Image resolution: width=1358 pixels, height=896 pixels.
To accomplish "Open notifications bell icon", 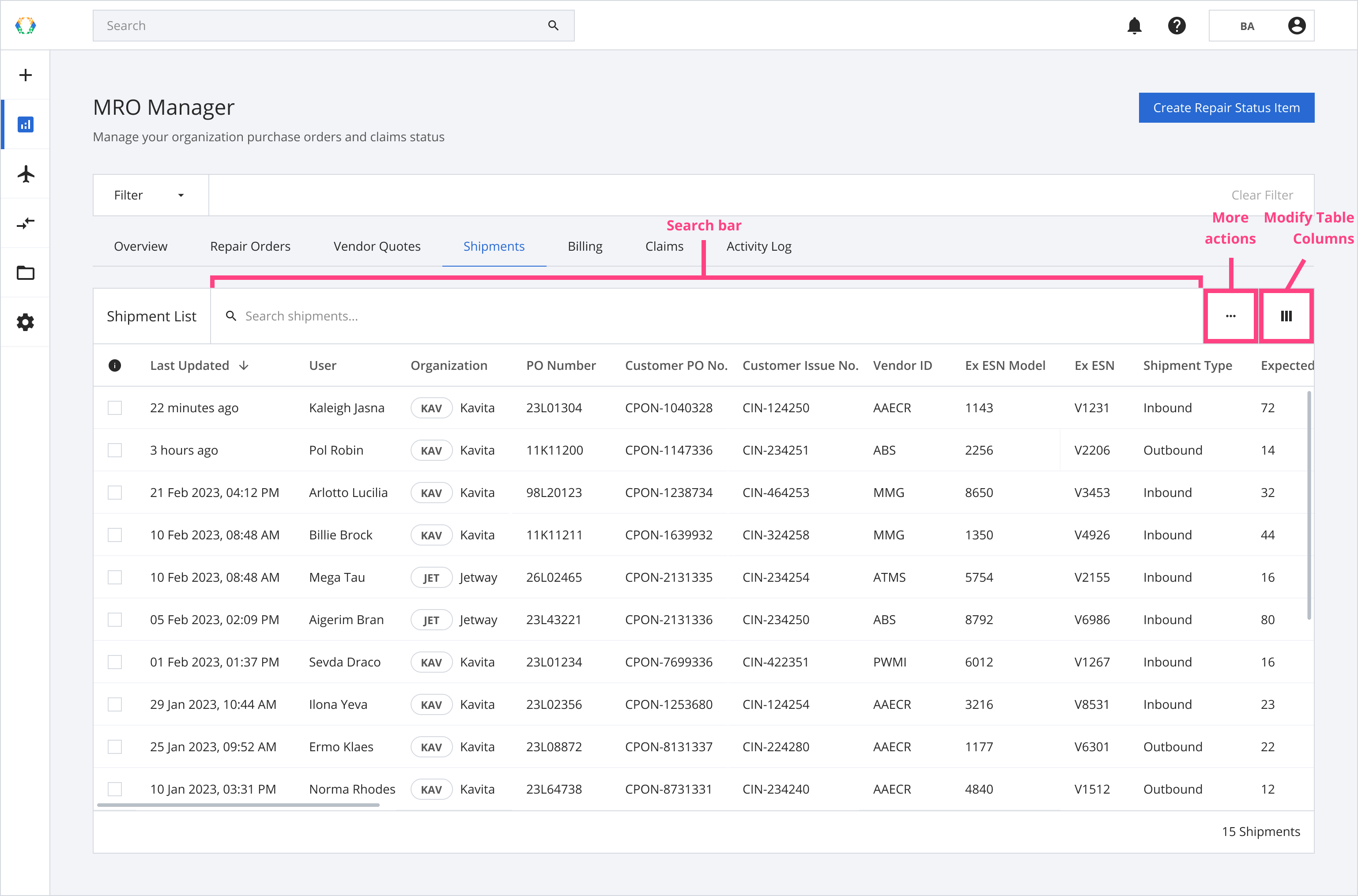I will pos(1135,26).
